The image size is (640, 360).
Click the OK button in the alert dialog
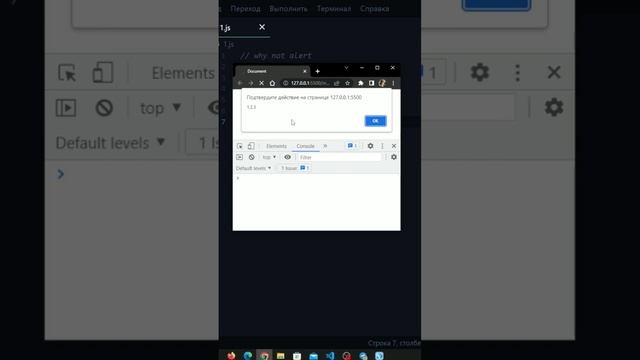tap(375, 121)
